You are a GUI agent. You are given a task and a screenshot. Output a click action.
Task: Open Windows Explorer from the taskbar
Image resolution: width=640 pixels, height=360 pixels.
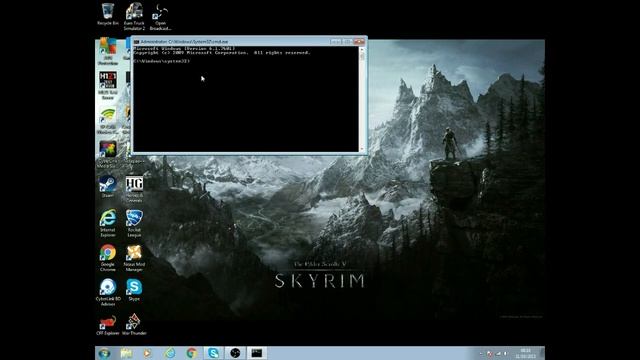coord(126,353)
